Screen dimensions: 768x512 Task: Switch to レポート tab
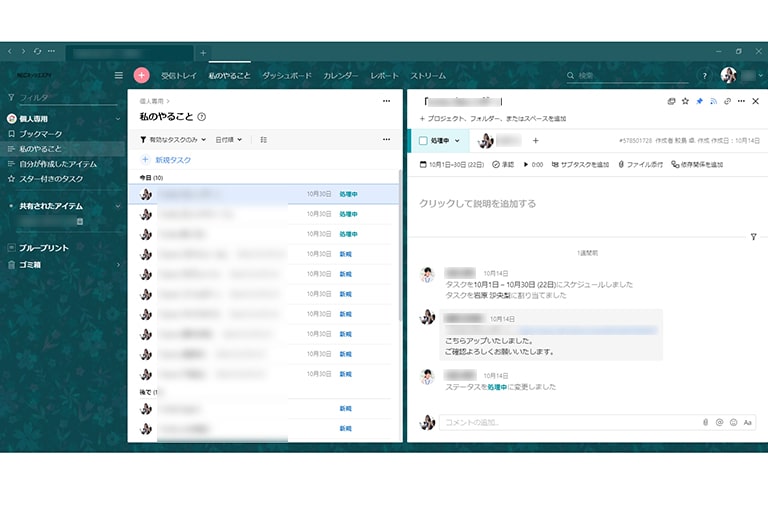click(384, 75)
